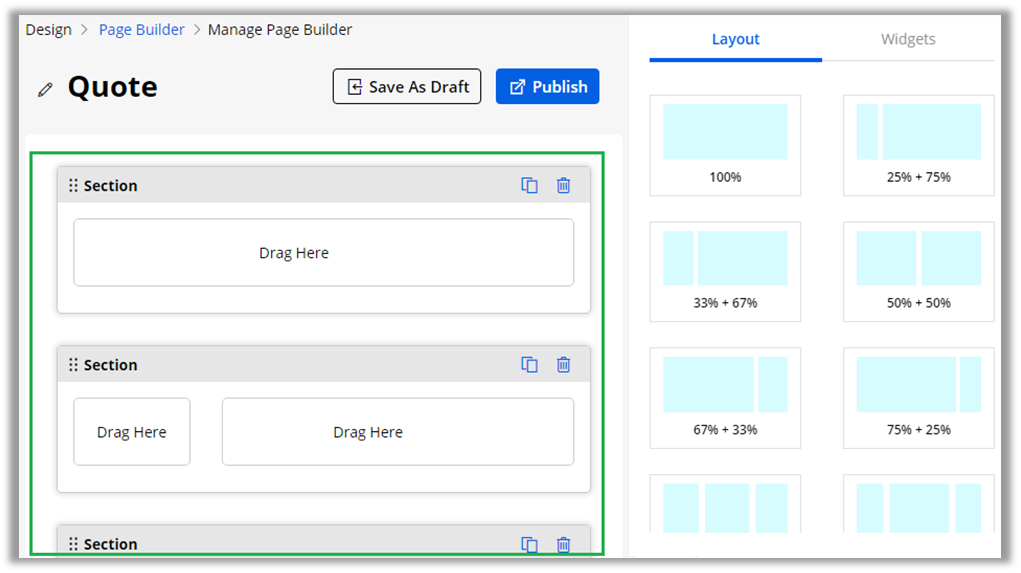Click the second Section's drag handle
The image size is (1021, 573).
pyautogui.click(x=73, y=365)
